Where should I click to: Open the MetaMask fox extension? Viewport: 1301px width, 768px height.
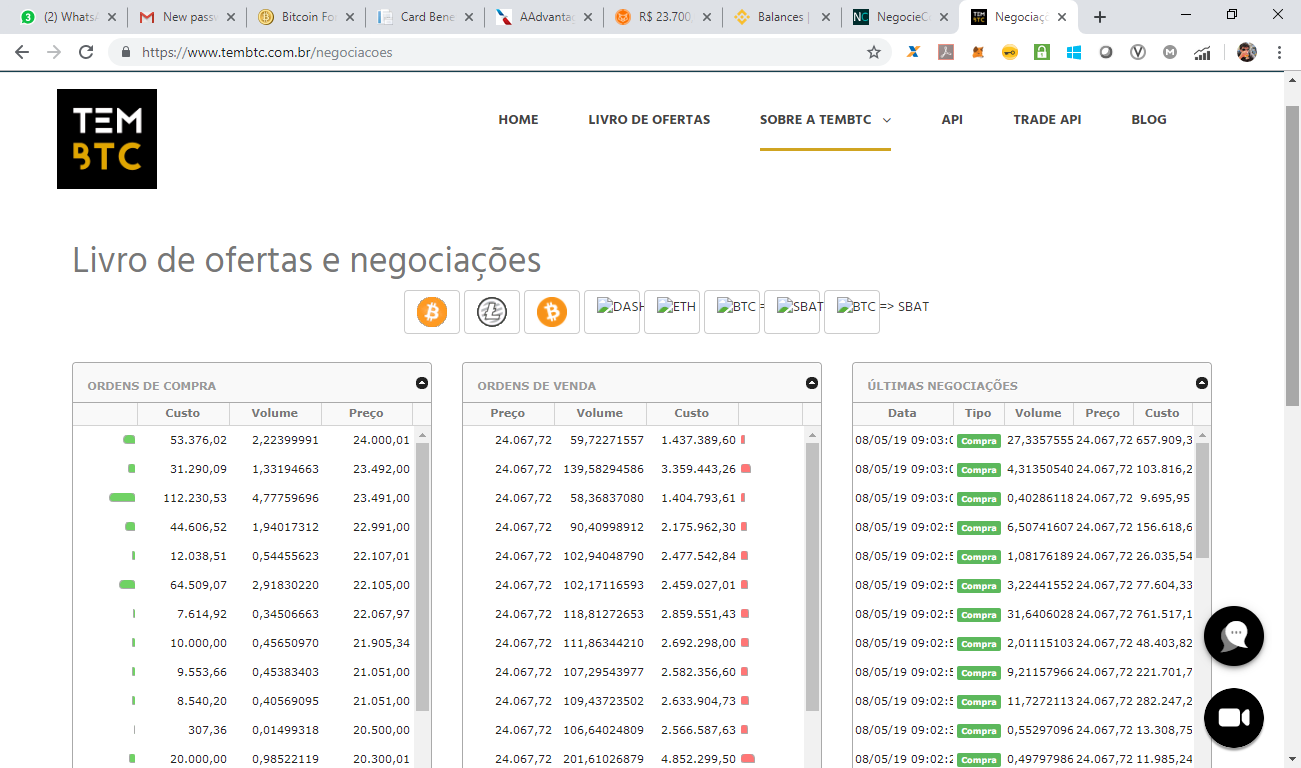click(977, 52)
